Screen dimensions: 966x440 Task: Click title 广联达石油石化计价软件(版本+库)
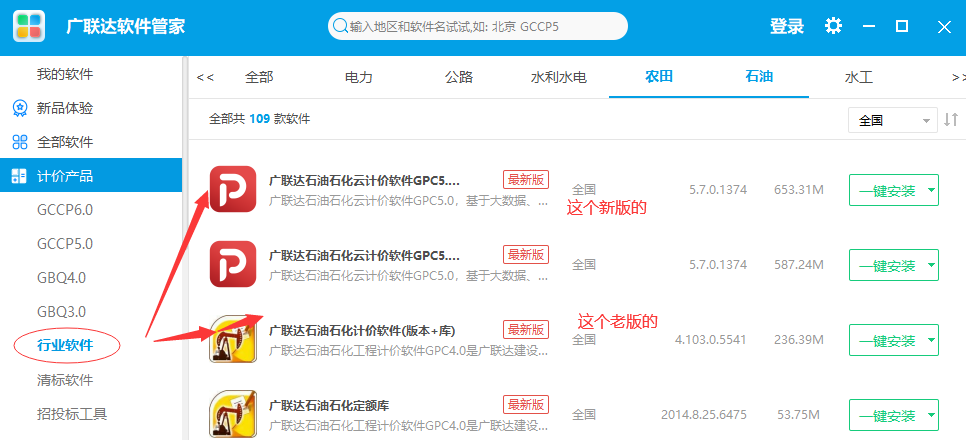(362, 330)
